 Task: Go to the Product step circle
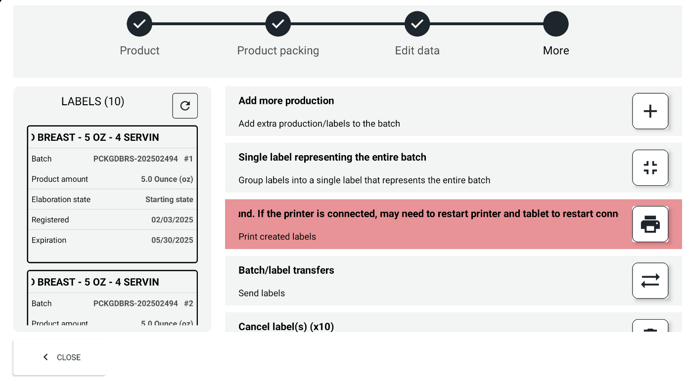(140, 24)
